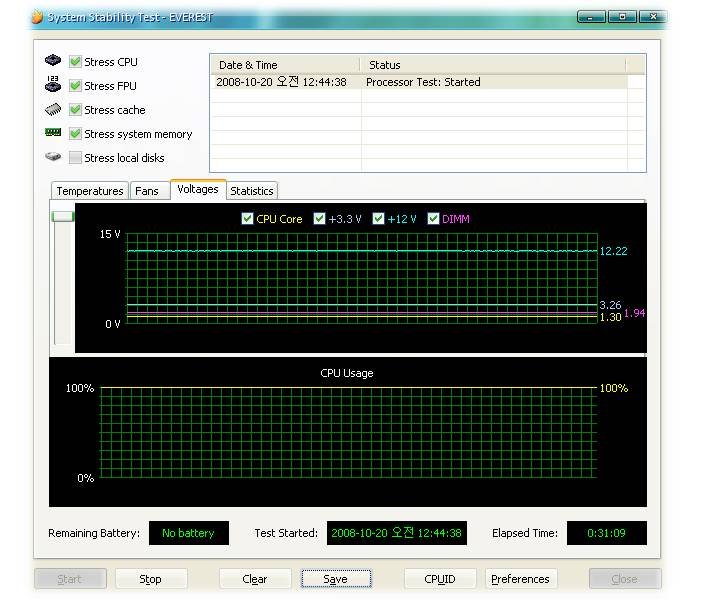Enable the Stress local disks checkbox
720x607 pixels.
click(75, 157)
